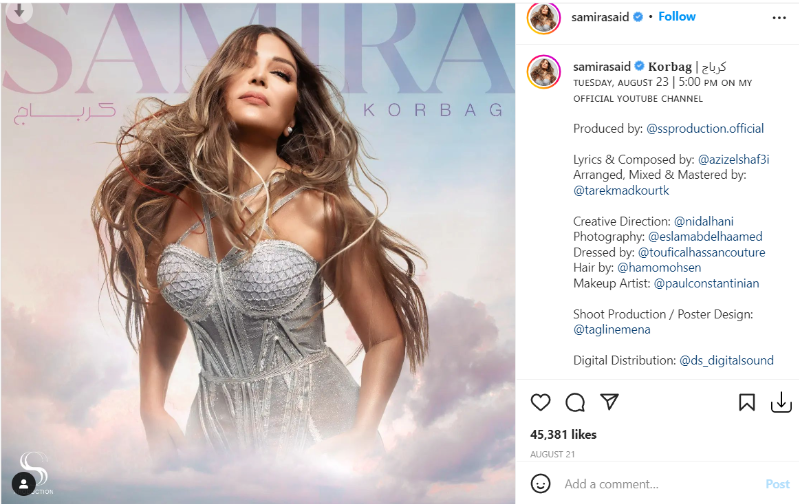Open the @ds_digitalsound profile link
Image resolution: width=799 pixels, height=504 pixels.
(x=726, y=360)
